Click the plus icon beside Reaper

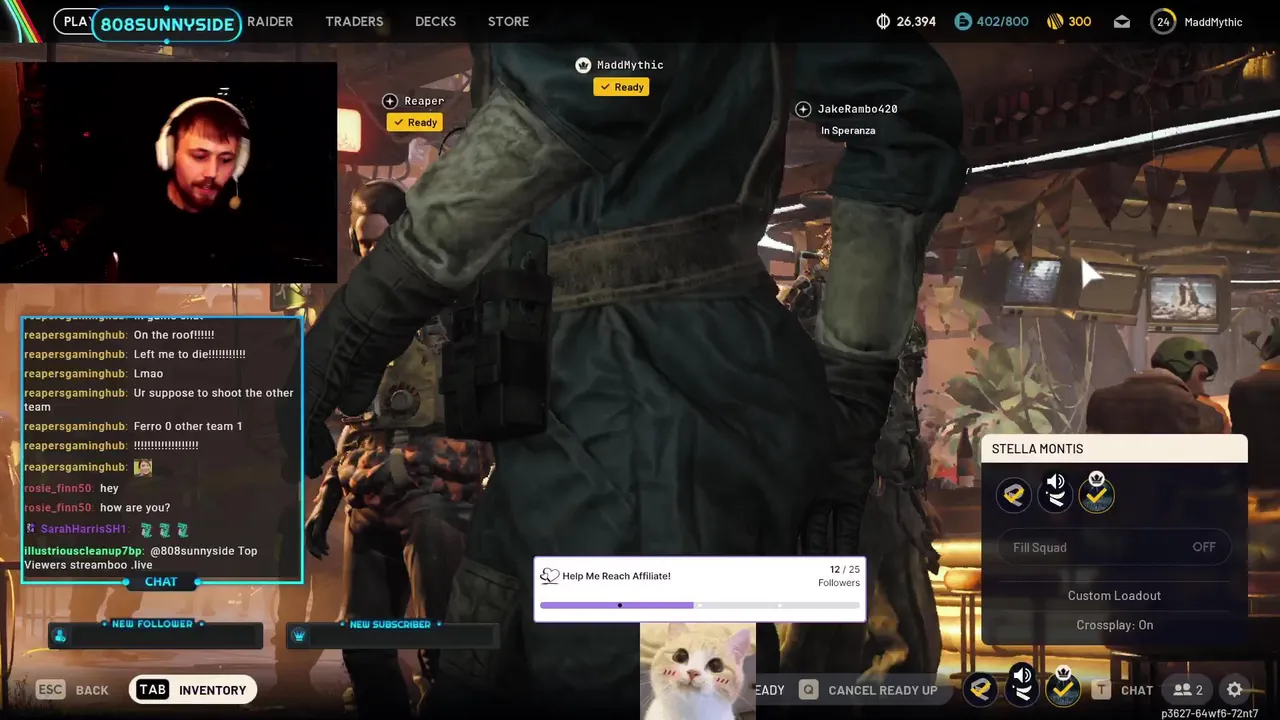pos(390,101)
